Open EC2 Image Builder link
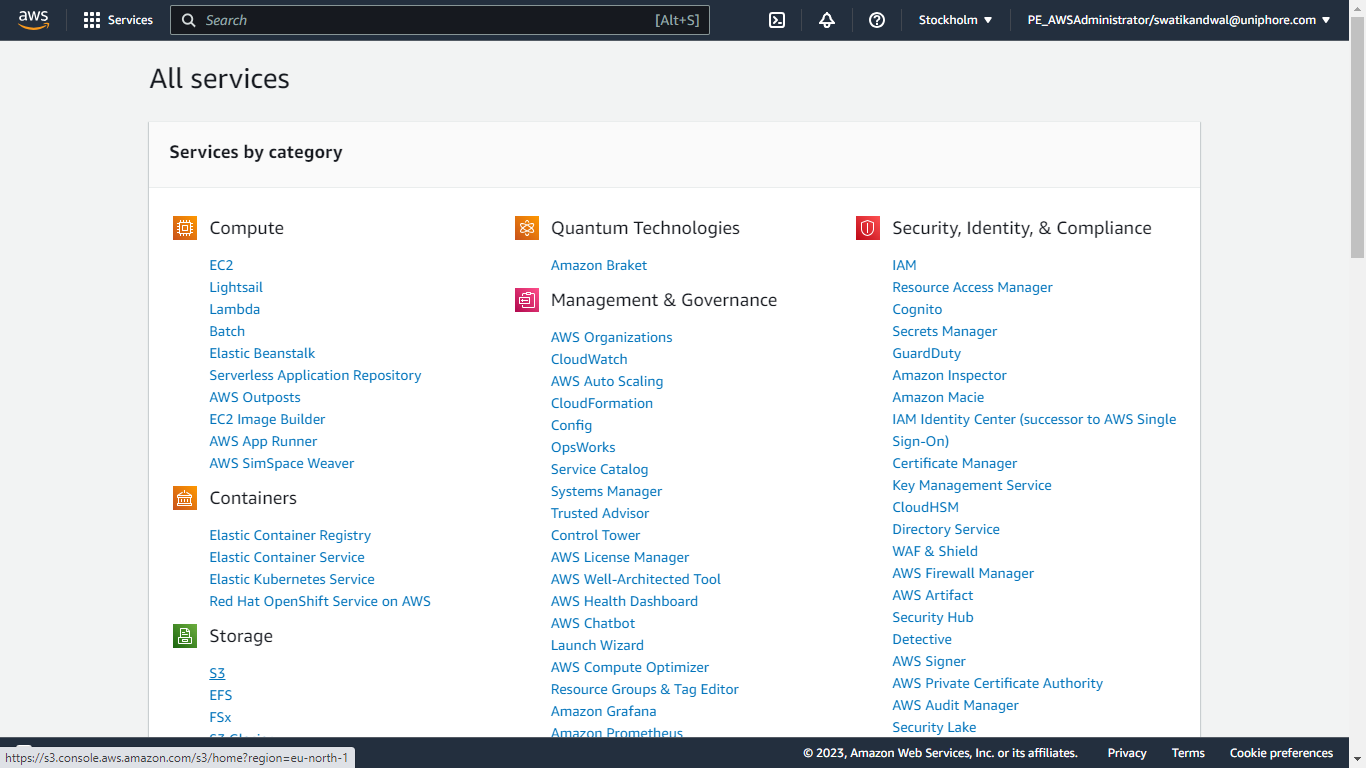This screenshot has height=768, width=1366. [267, 419]
